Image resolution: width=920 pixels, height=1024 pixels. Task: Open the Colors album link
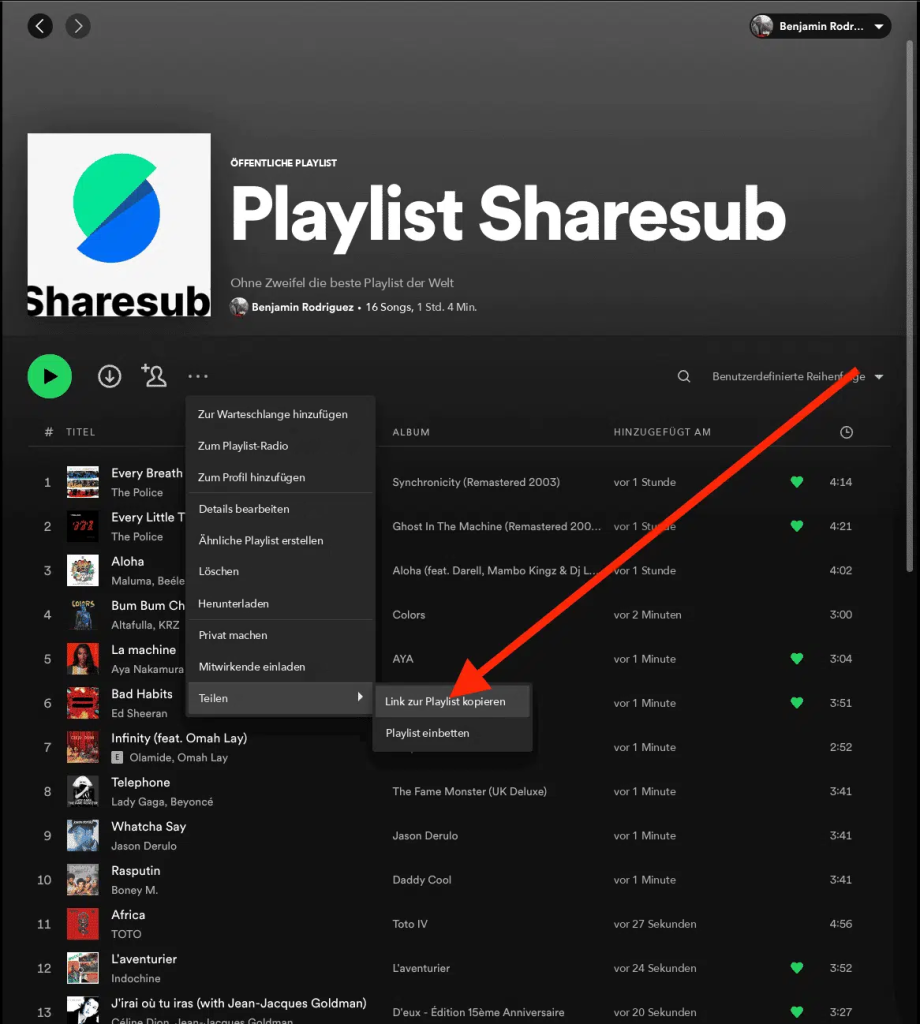[409, 615]
